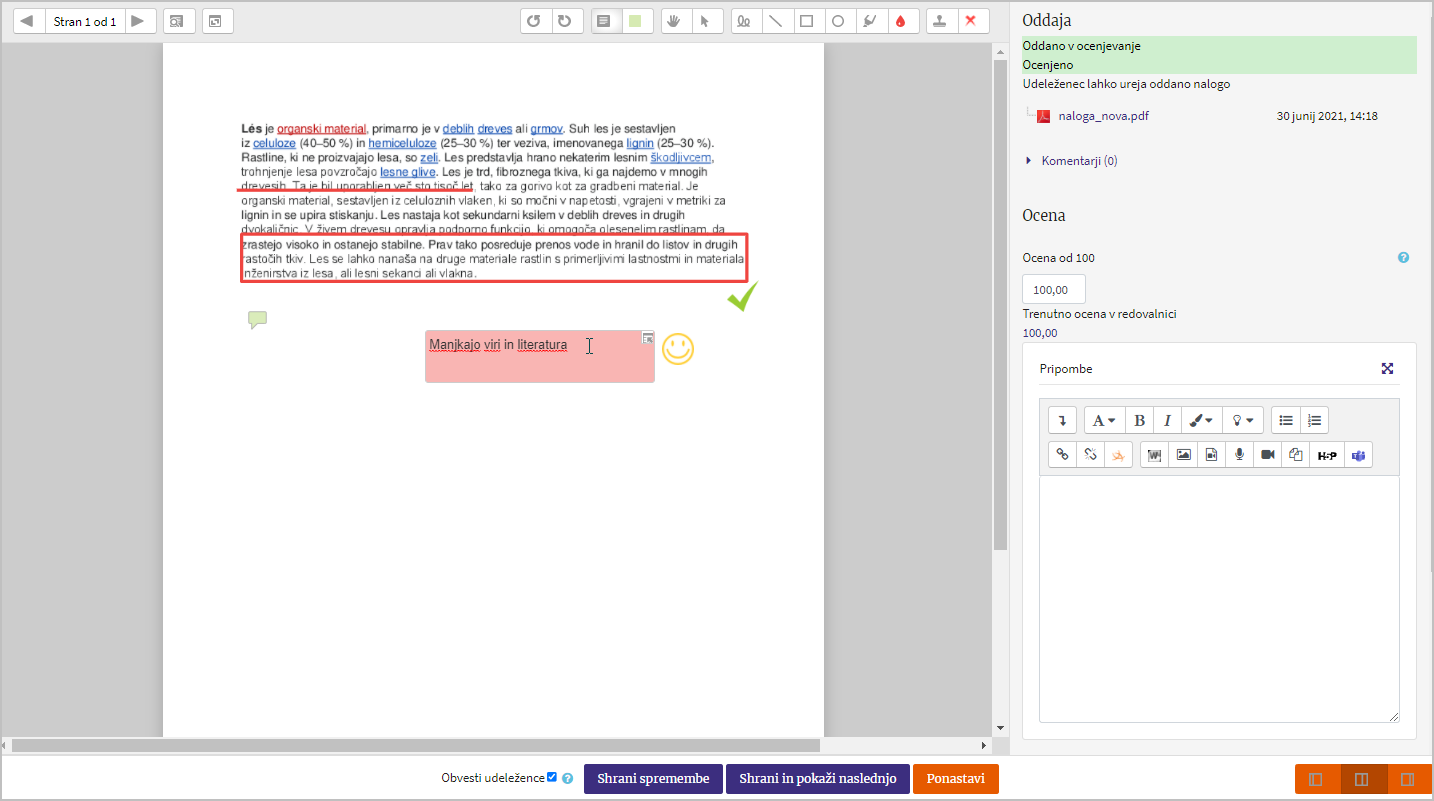Screen dimensions: 1434x801
Task: Go to the previous page arrow
Action: 28,21
